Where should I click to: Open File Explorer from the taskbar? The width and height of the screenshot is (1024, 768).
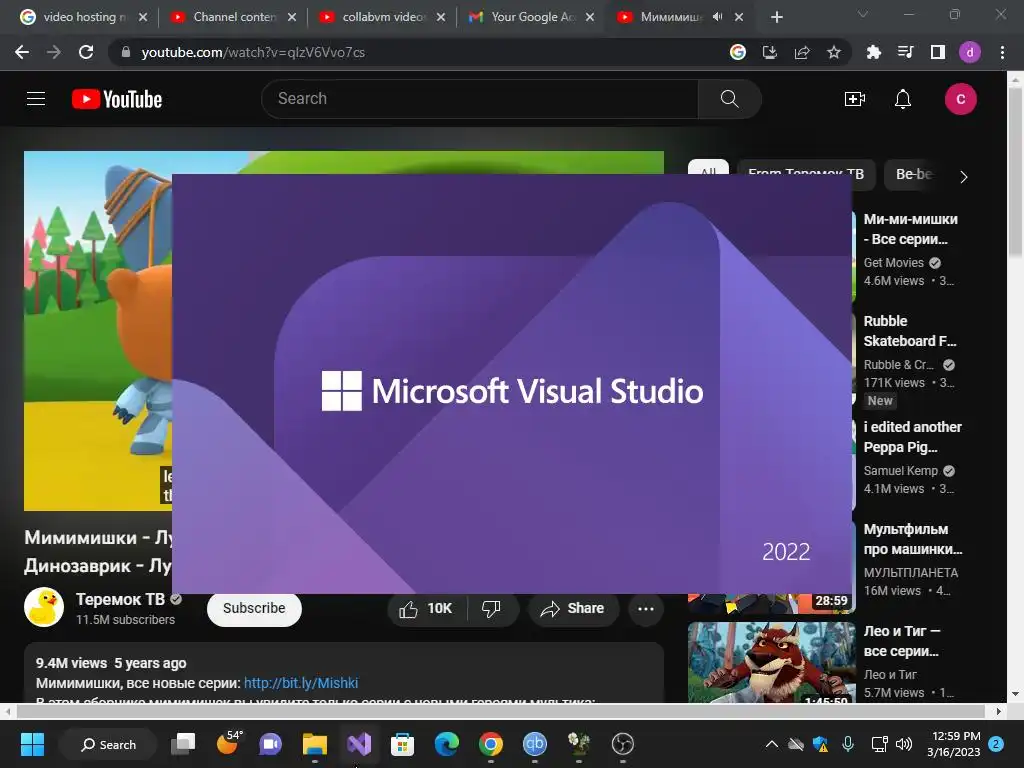(x=315, y=744)
